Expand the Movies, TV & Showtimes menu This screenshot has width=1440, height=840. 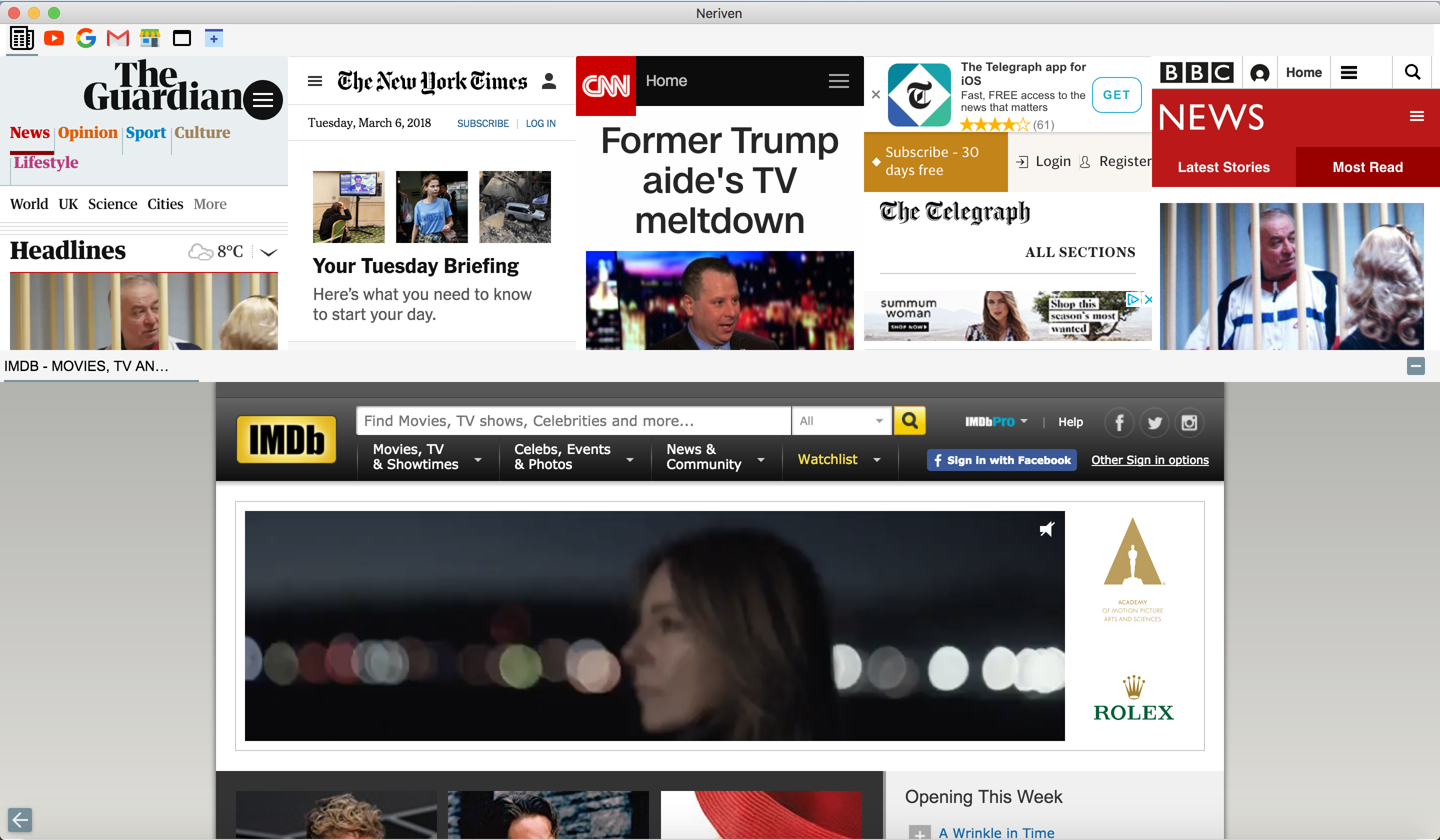point(425,456)
